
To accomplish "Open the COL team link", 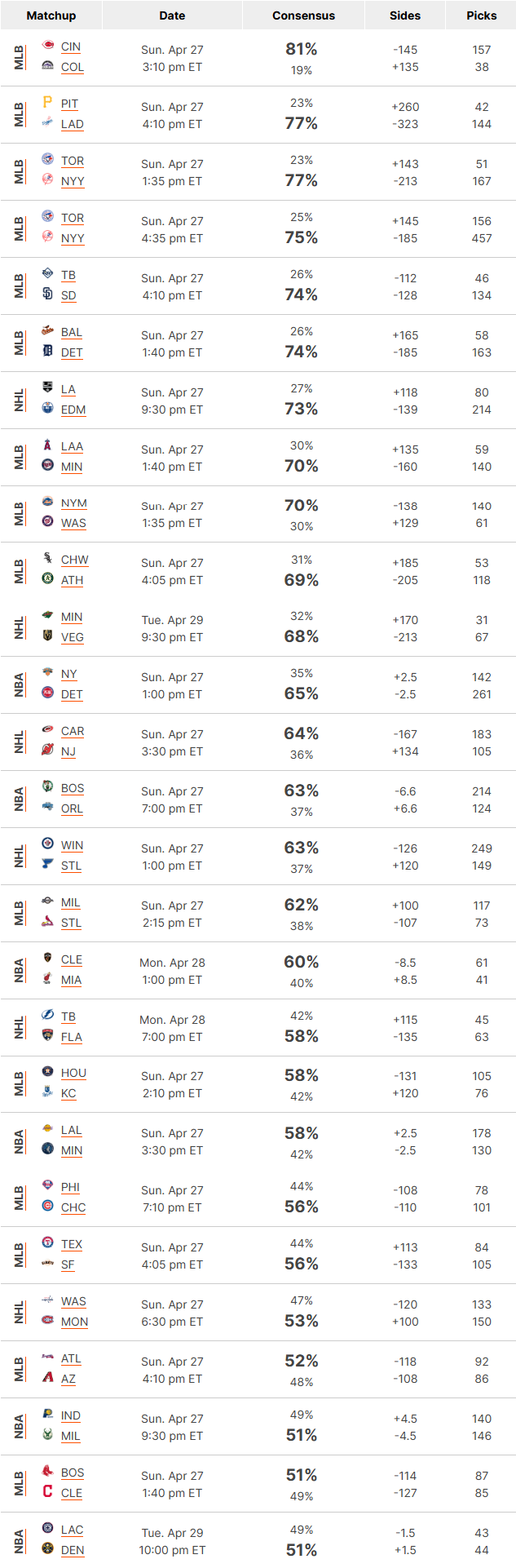I will click(73, 67).
